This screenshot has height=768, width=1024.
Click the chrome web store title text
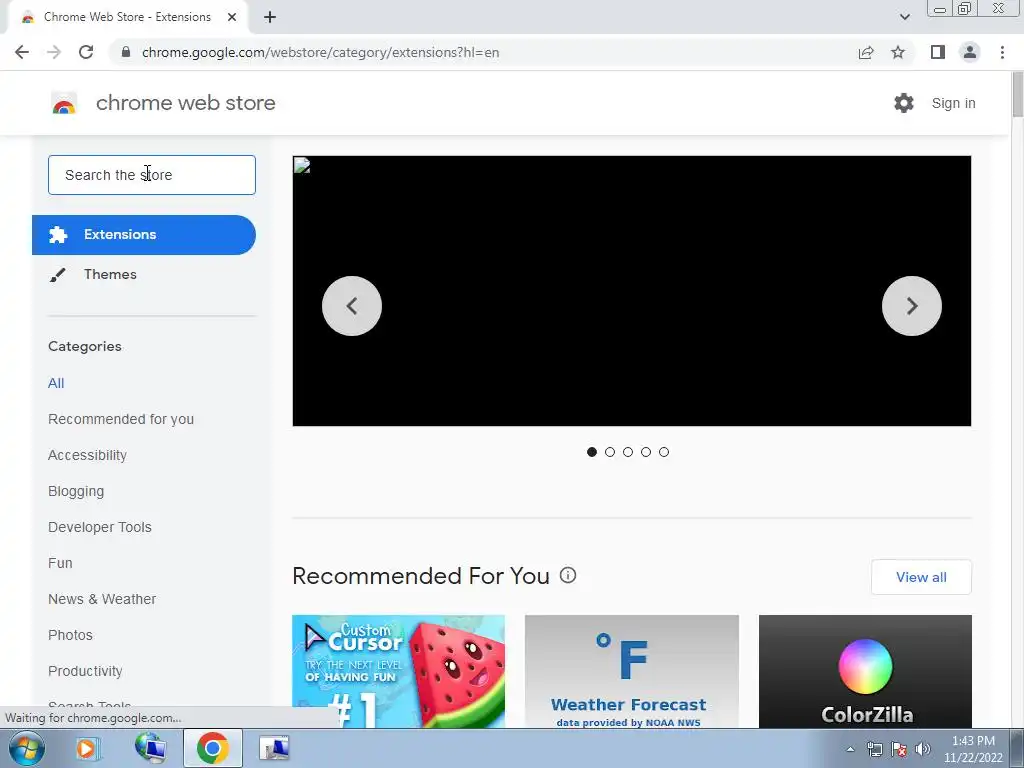185,103
